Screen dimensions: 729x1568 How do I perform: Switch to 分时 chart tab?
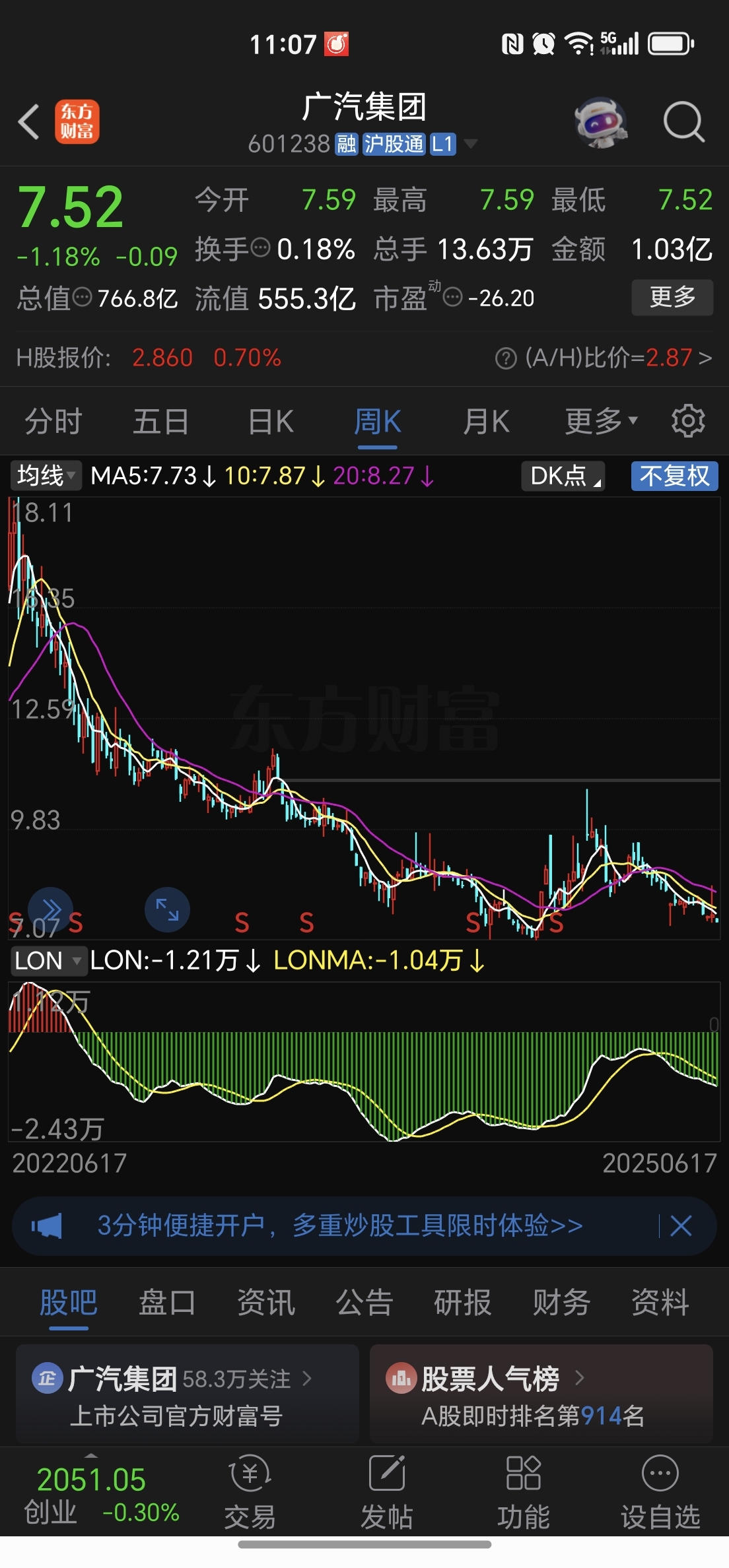point(53,421)
